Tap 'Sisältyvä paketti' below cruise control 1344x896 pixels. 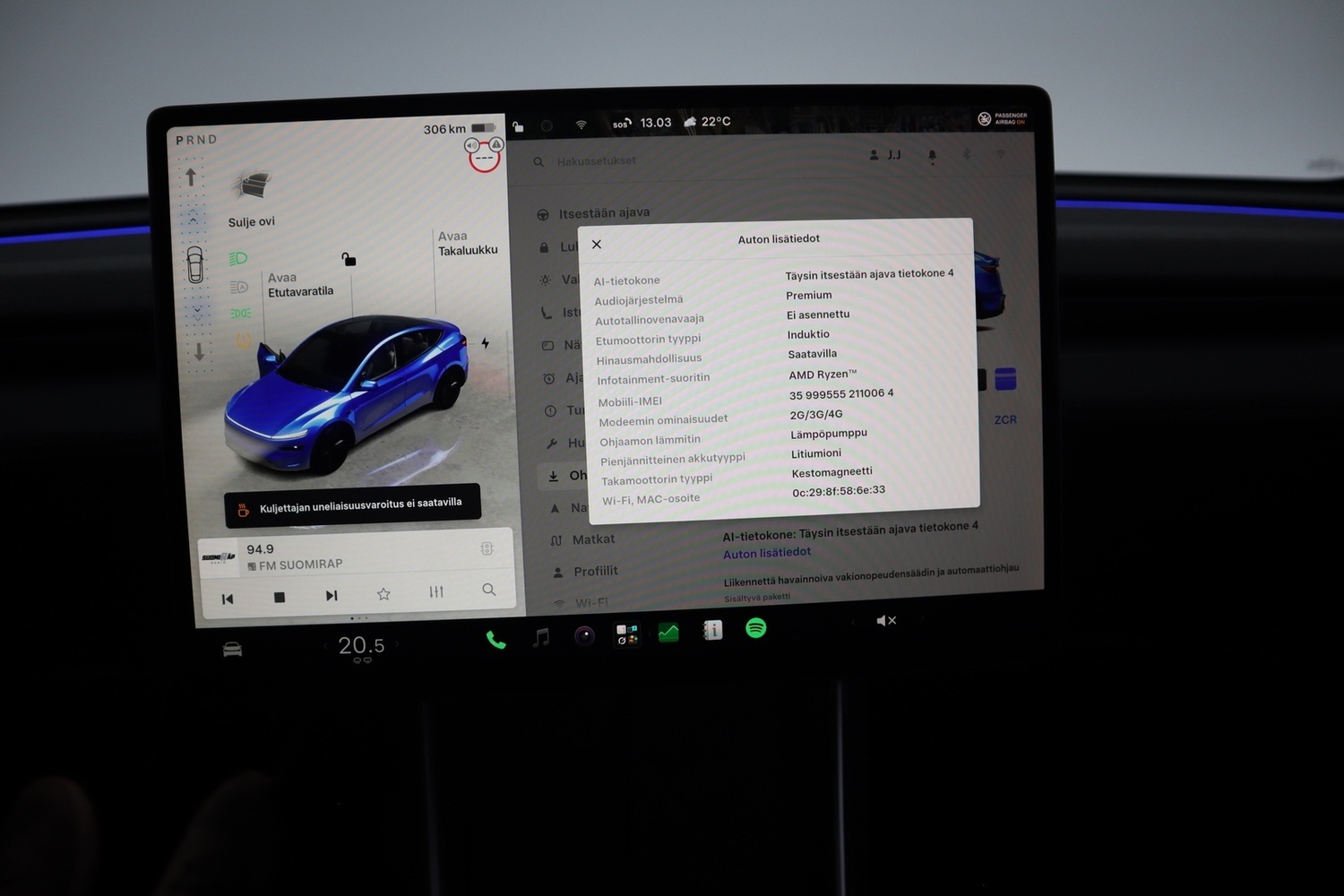pos(757,598)
